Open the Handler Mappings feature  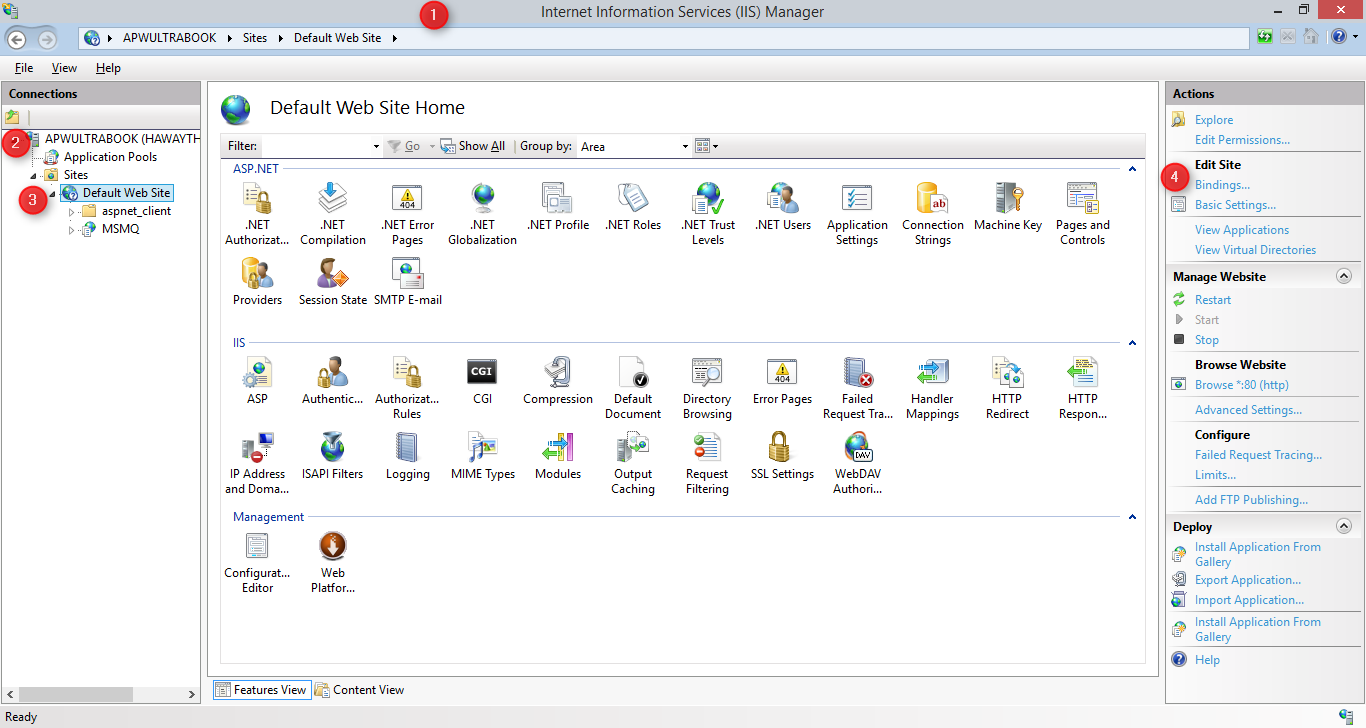pos(932,388)
